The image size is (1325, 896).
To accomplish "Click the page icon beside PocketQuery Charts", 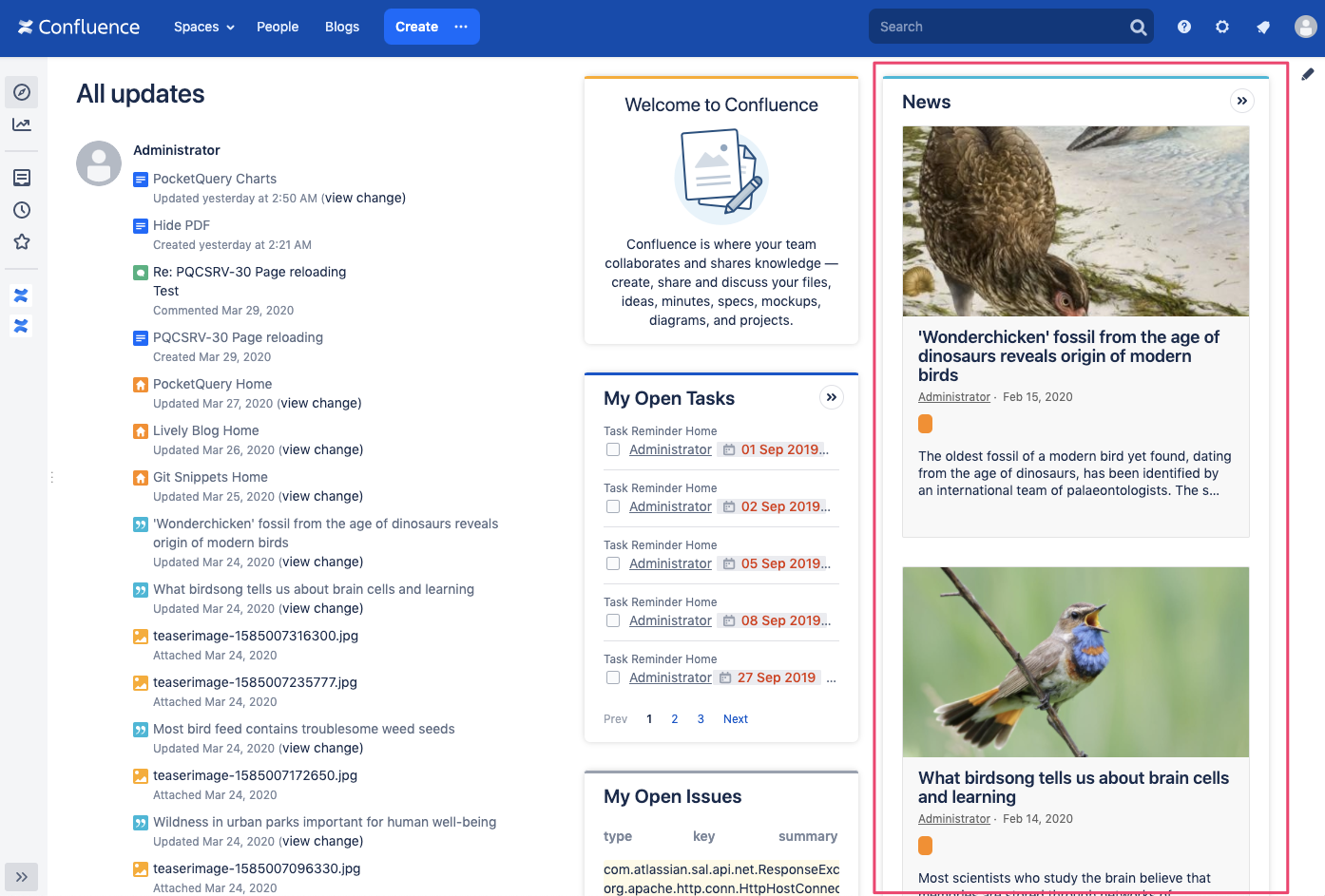I will pos(141,179).
